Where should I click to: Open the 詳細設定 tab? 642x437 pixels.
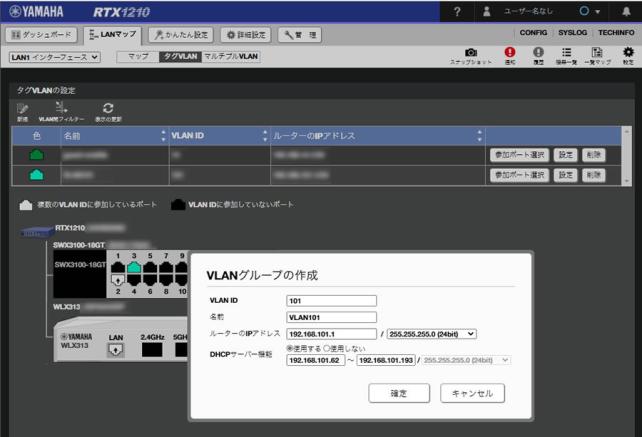[246, 35]
